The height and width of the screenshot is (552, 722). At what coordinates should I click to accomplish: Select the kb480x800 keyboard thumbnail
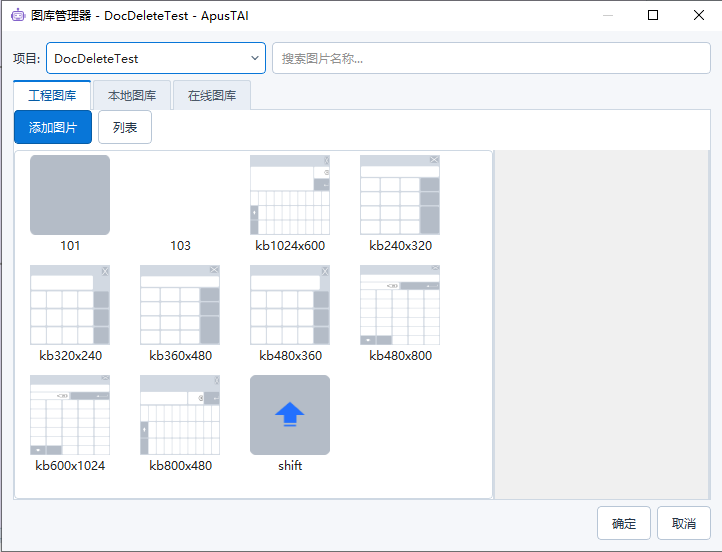click(400, 305)
